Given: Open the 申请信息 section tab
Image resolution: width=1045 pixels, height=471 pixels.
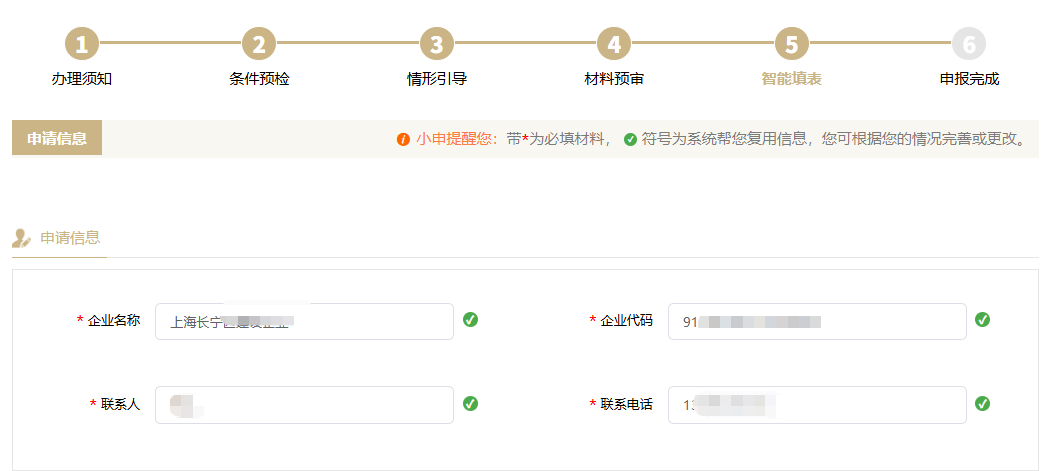Looking at the screenshot, I should [x=70, y=238].
